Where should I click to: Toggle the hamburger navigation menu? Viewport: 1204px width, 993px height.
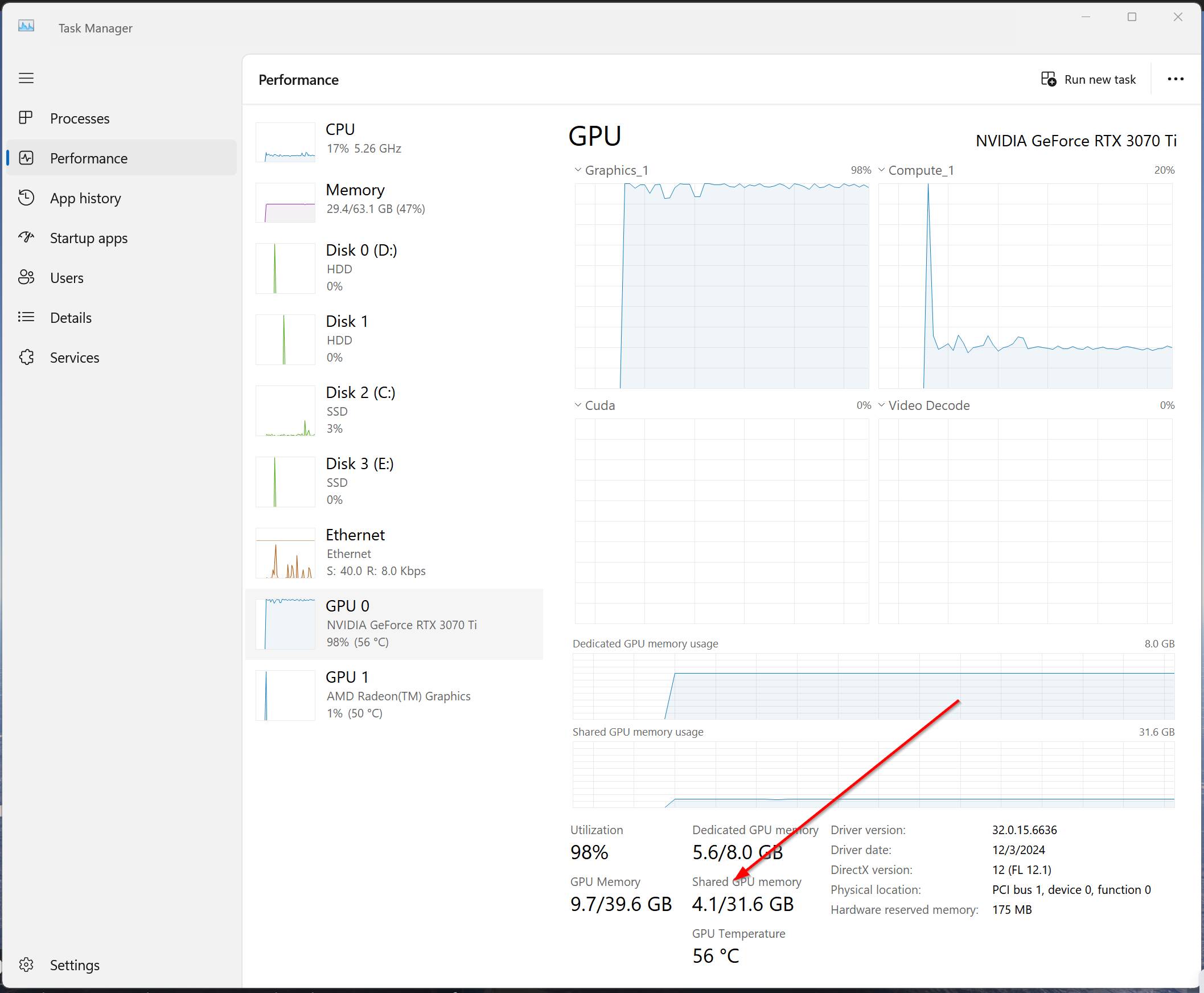pos(26,78)
